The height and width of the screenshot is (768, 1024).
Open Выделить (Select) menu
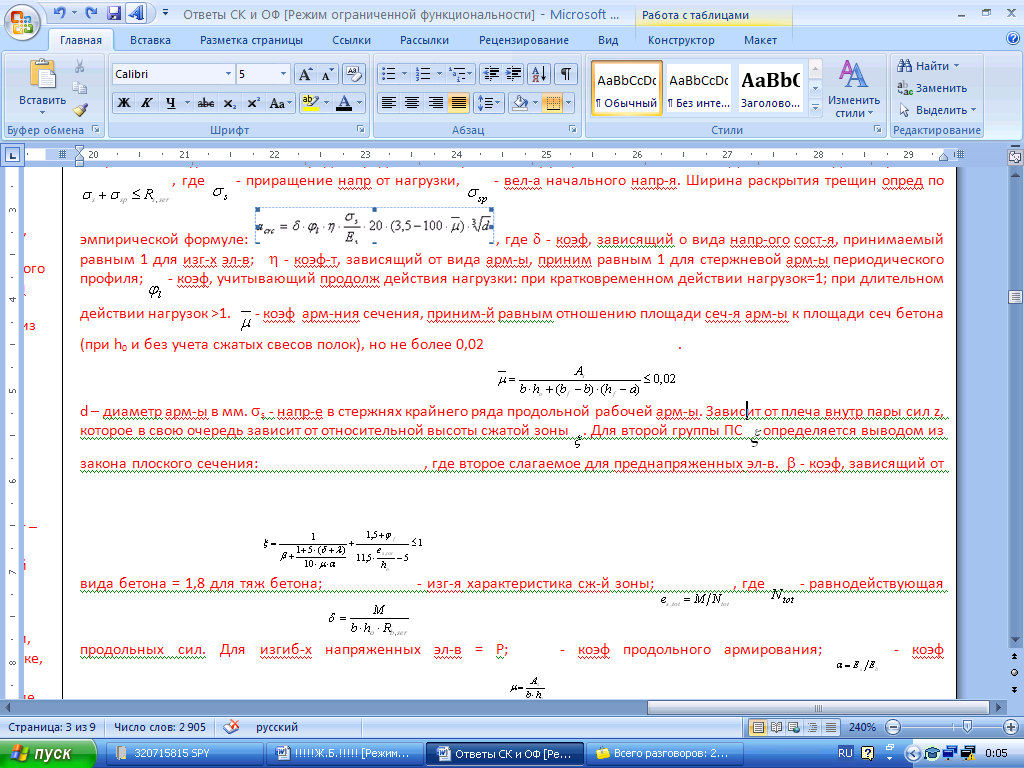[937, 110]
